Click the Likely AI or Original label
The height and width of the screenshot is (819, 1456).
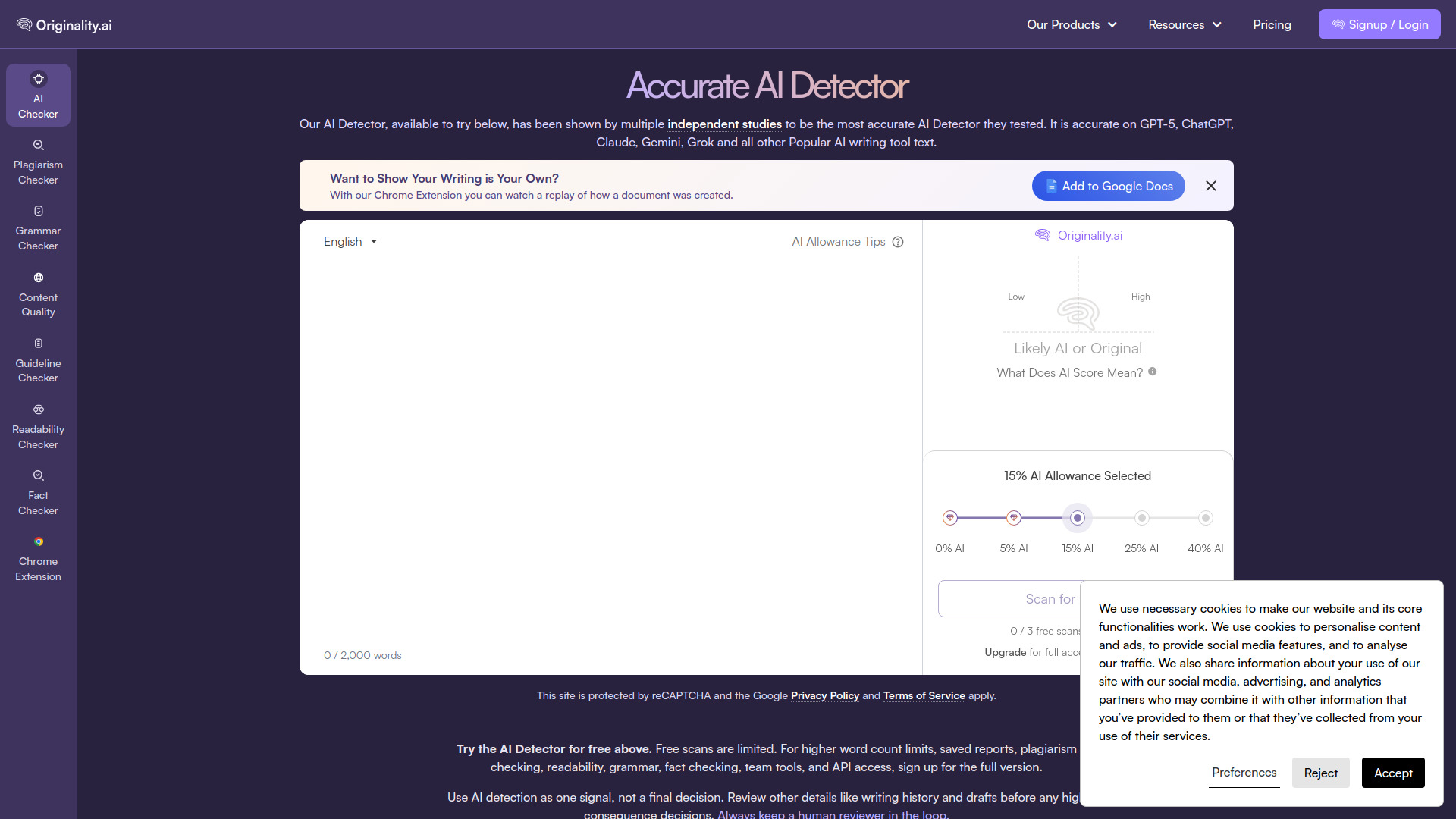(x=1078, y=349)
